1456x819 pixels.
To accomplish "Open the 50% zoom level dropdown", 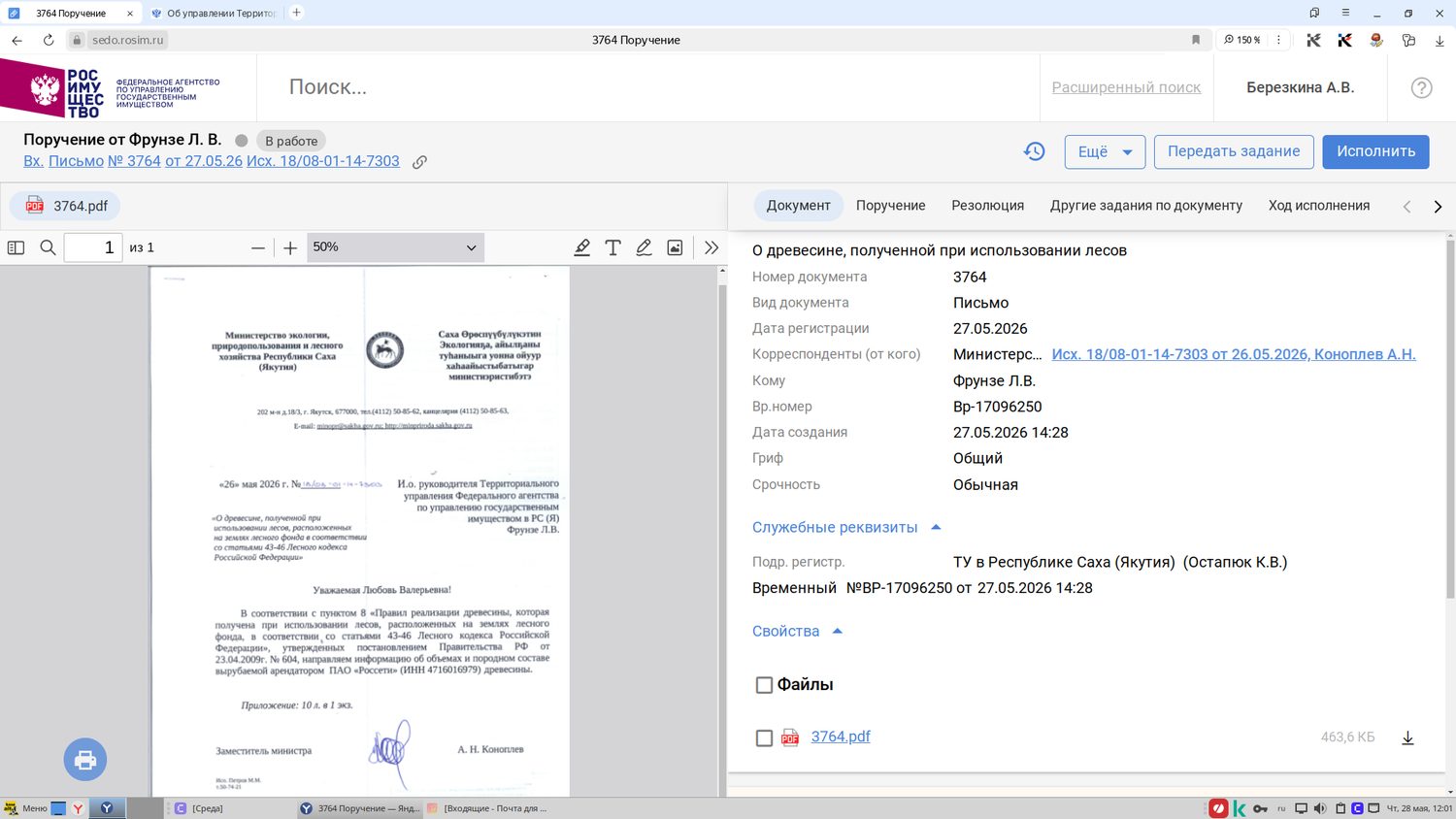I will tap(395, 247).
